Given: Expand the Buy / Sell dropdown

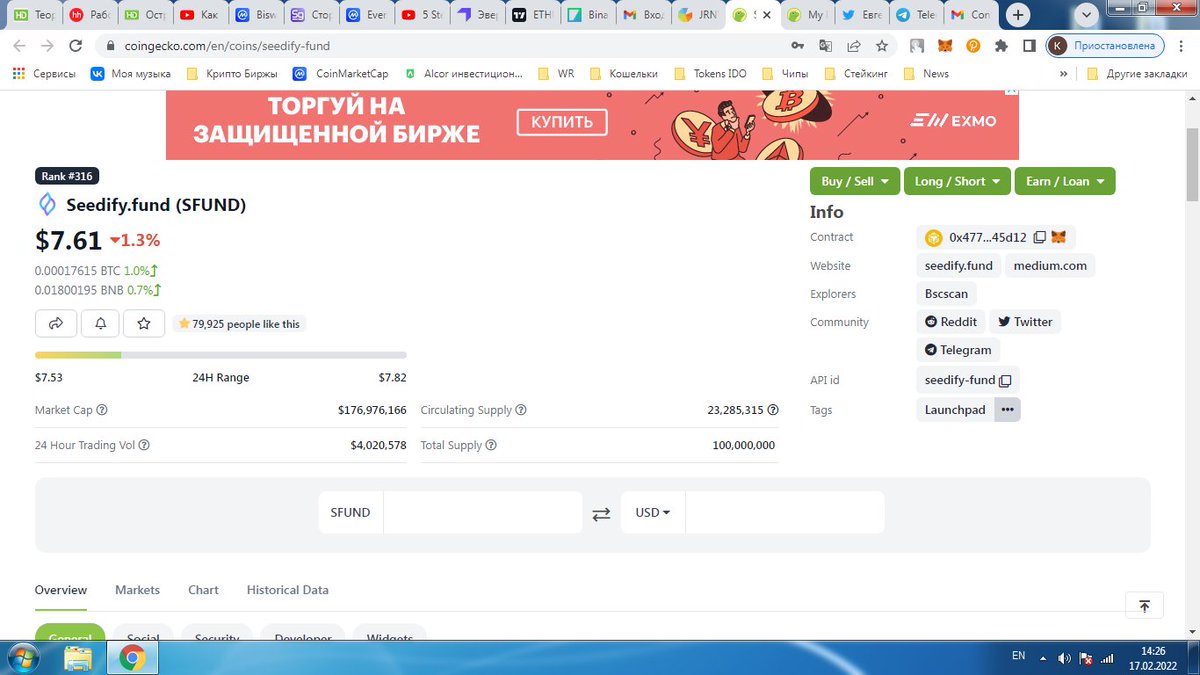Looking at the screenshot, I should pyautogui.click(x=854, y=181).
